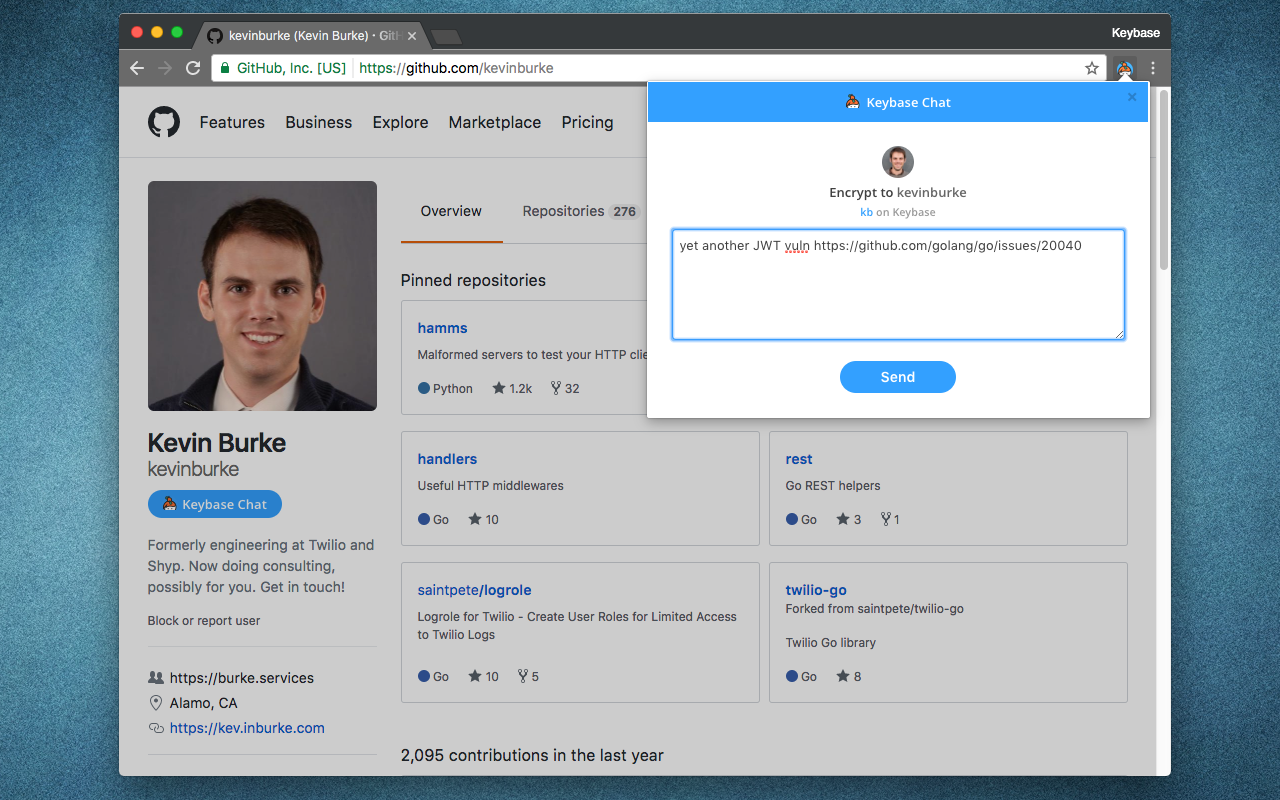Click the Keybase Chat profile button
This screenshot has height=800, width=1280.
click(215, 504)
